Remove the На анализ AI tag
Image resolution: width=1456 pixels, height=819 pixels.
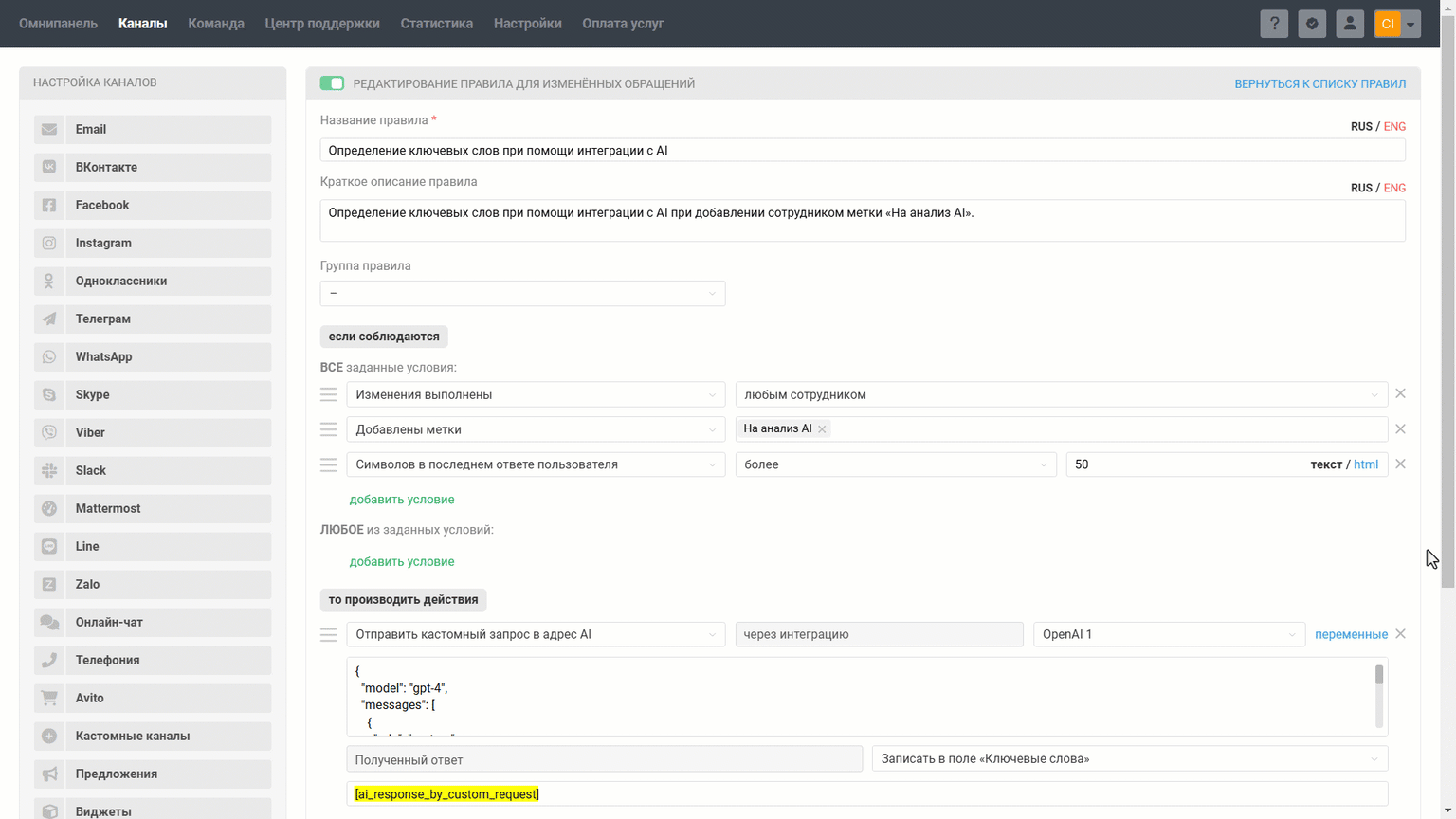[x=822, y=429]
